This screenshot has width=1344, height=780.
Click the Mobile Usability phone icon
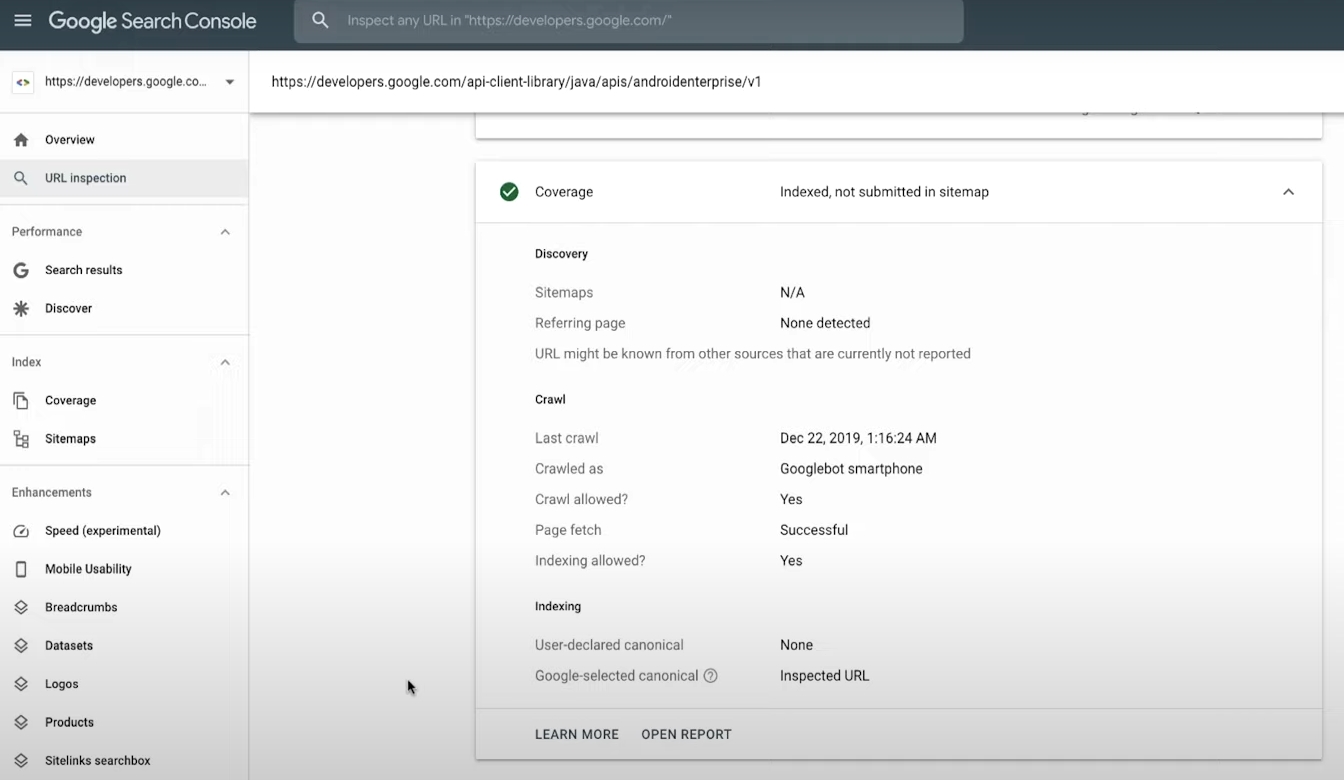pos(21,569)
